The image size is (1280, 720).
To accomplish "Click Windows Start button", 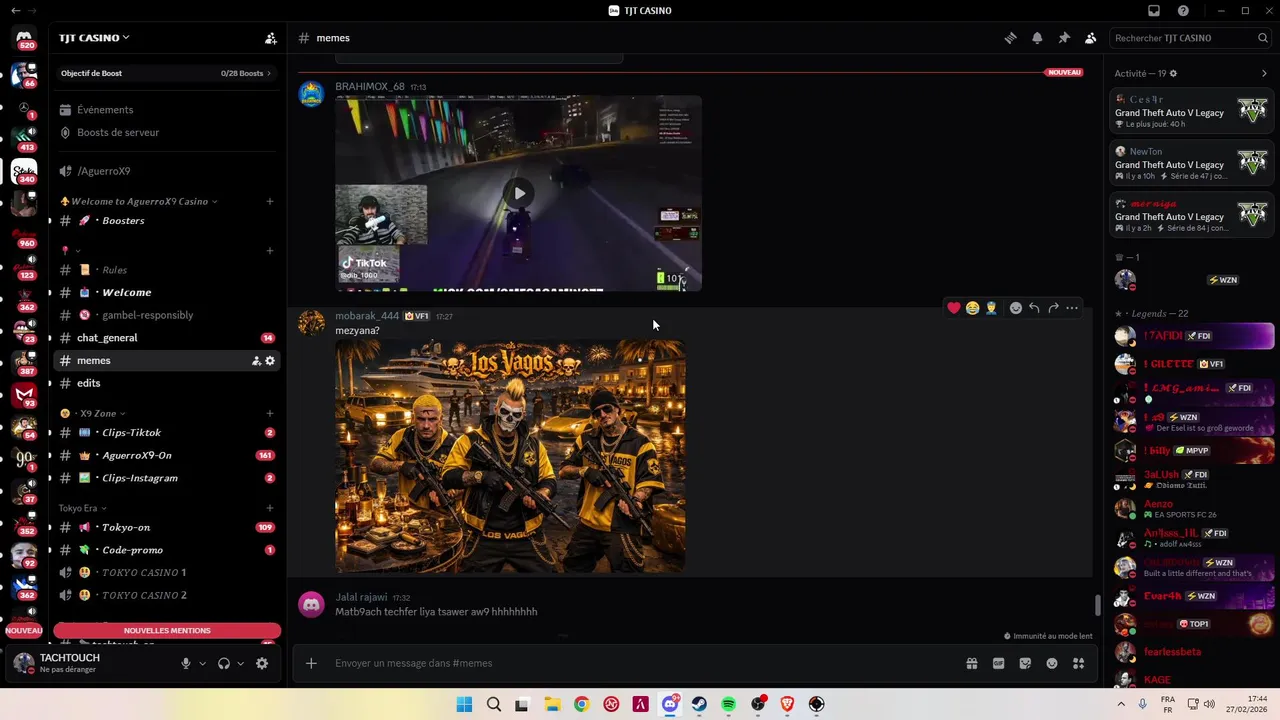I will (x=464, y=704).
